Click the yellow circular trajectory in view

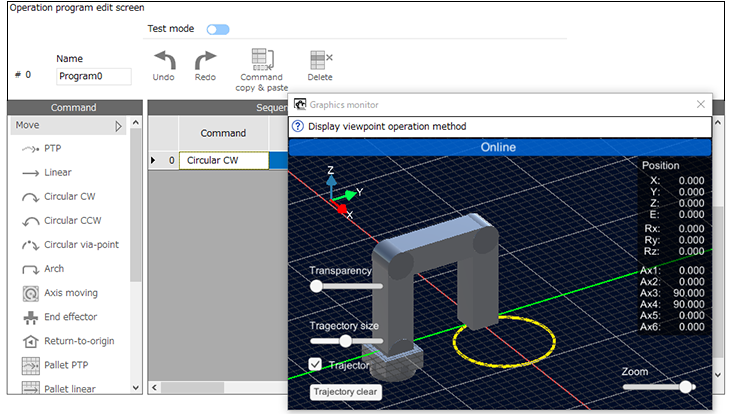click(504, 342)
